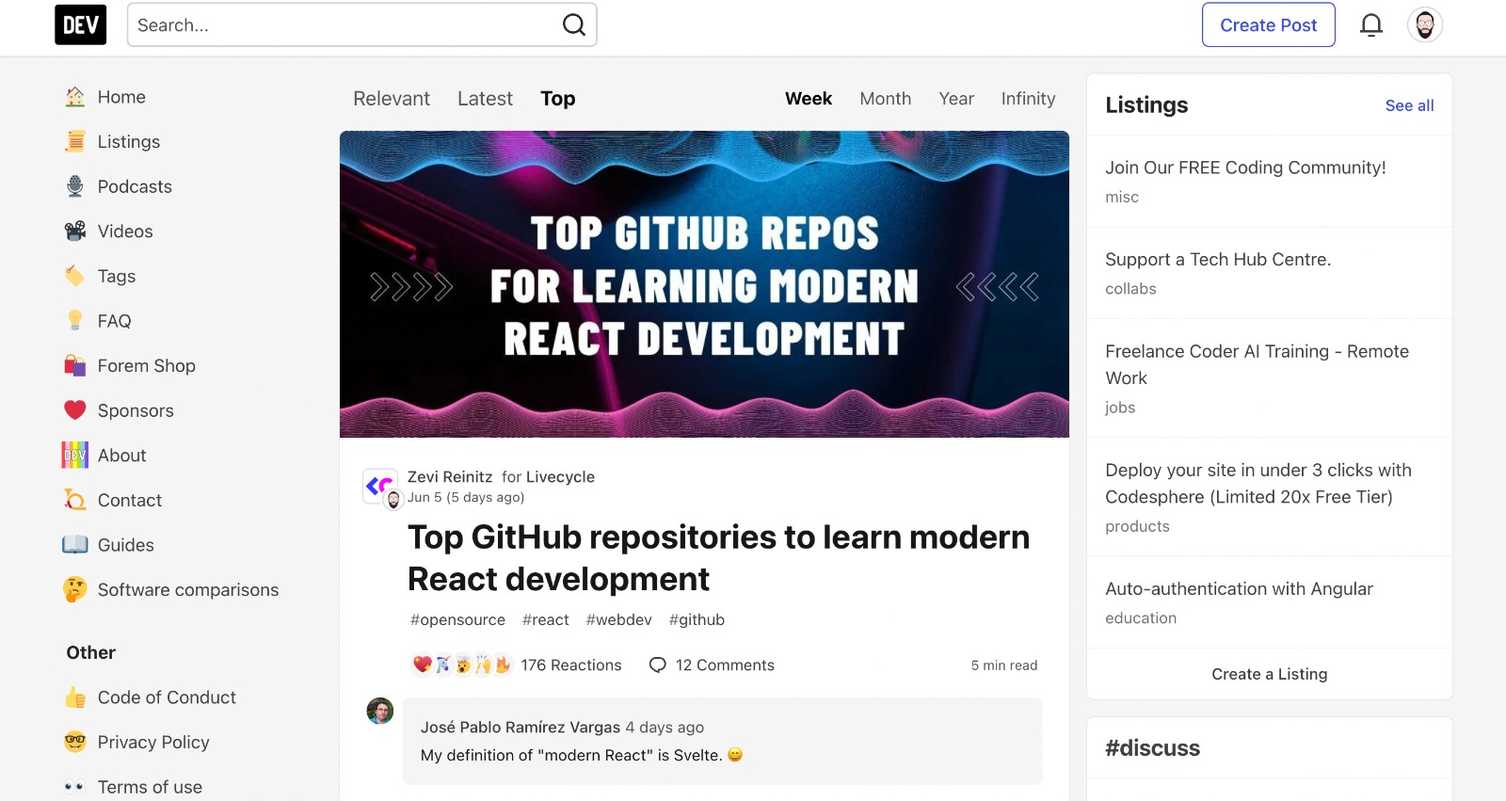Switch to the Month timeframe tab

(x=884, y=97)
